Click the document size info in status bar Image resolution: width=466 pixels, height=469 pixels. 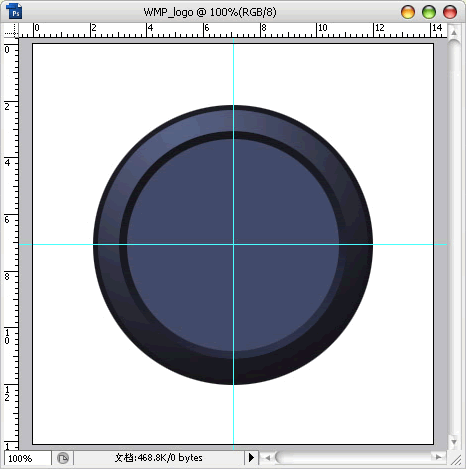point(159,458)
